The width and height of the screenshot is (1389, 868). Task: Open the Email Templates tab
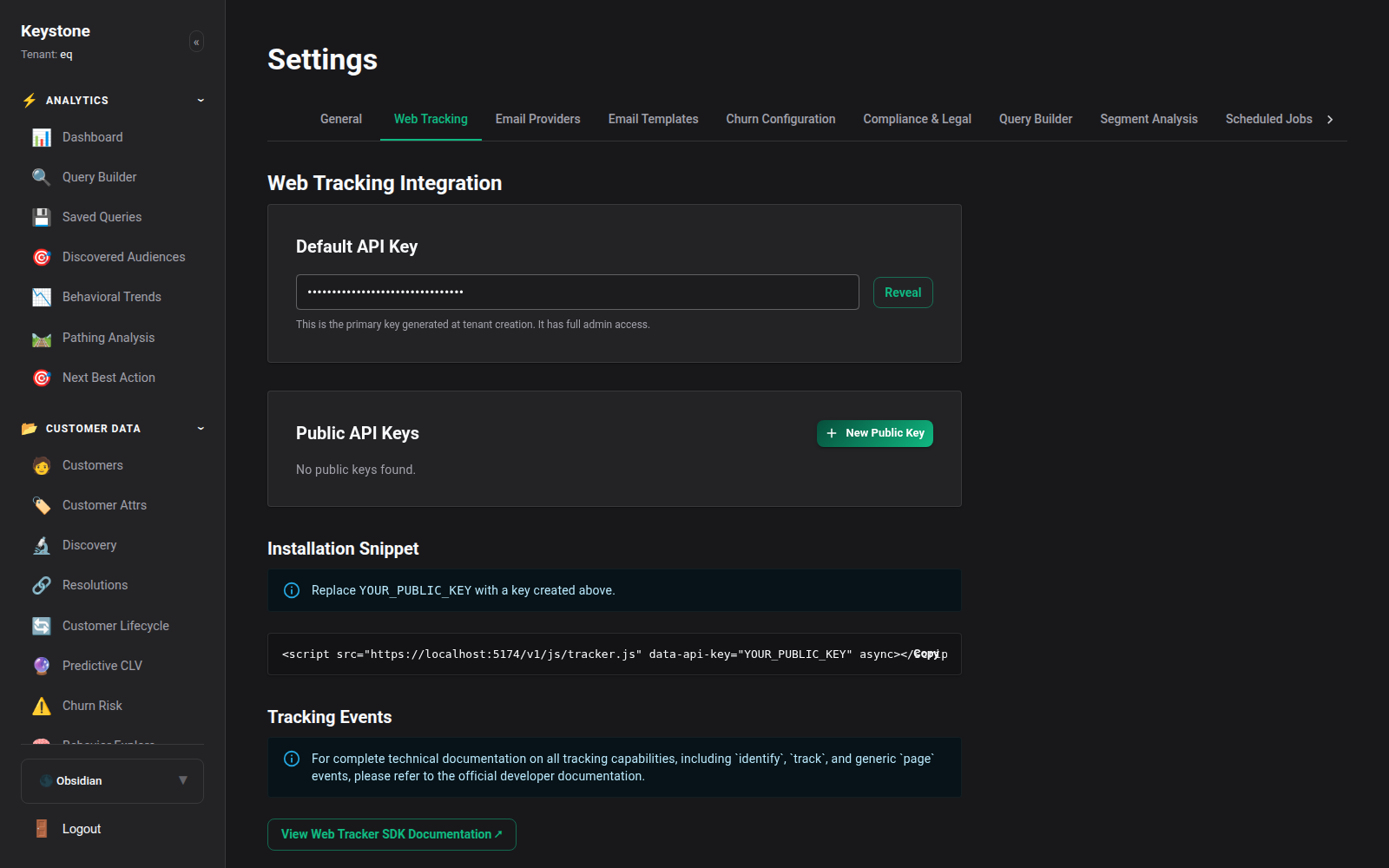(654, 119)
